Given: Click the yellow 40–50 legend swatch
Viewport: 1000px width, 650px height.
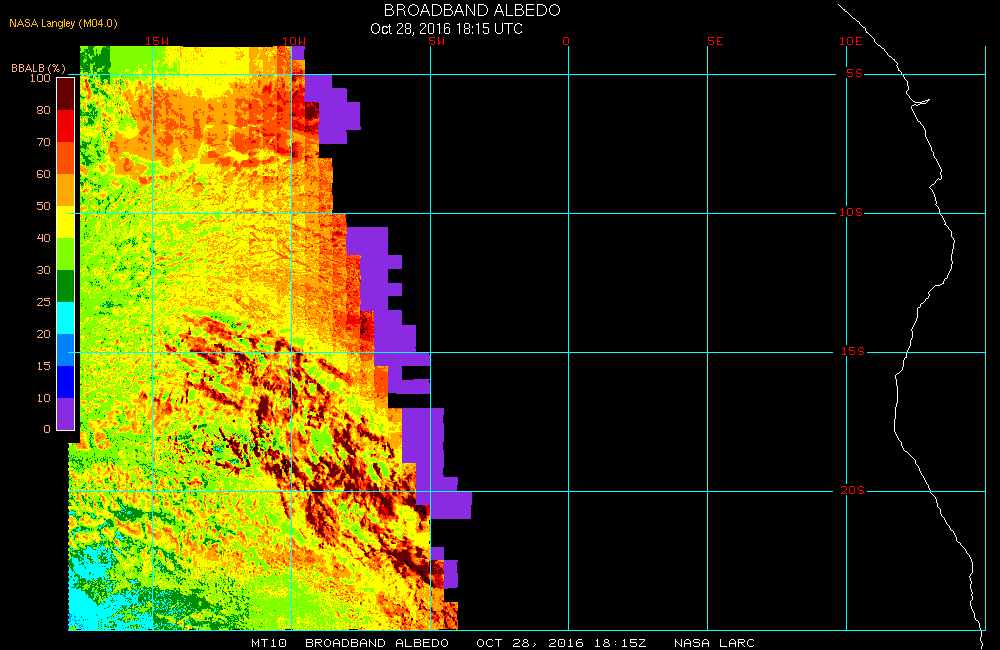Looking at the screenshot, I should pos(65,222).
